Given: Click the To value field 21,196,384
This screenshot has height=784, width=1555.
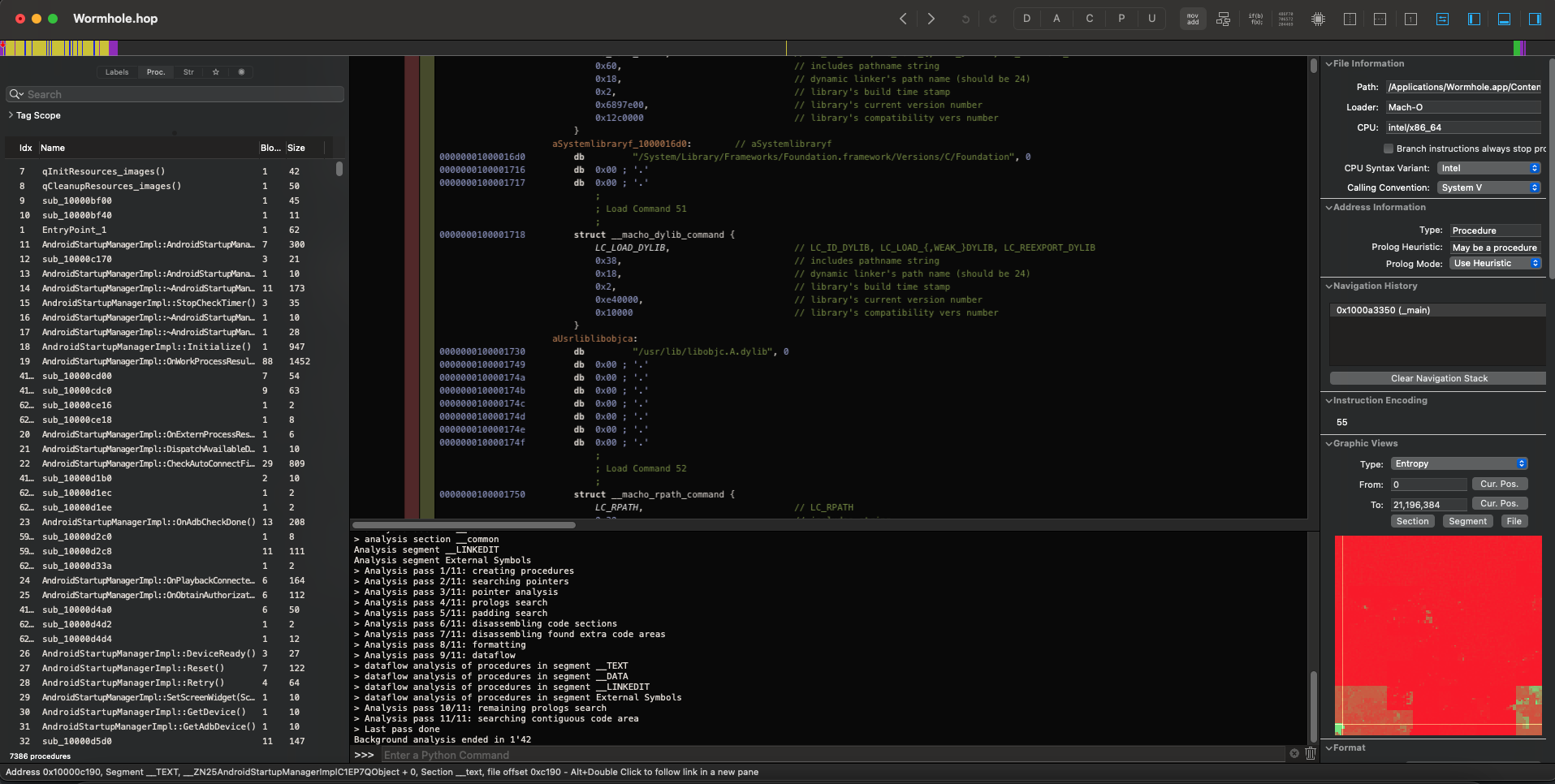Looking at the screenshot, I should tap(1428, 504).
